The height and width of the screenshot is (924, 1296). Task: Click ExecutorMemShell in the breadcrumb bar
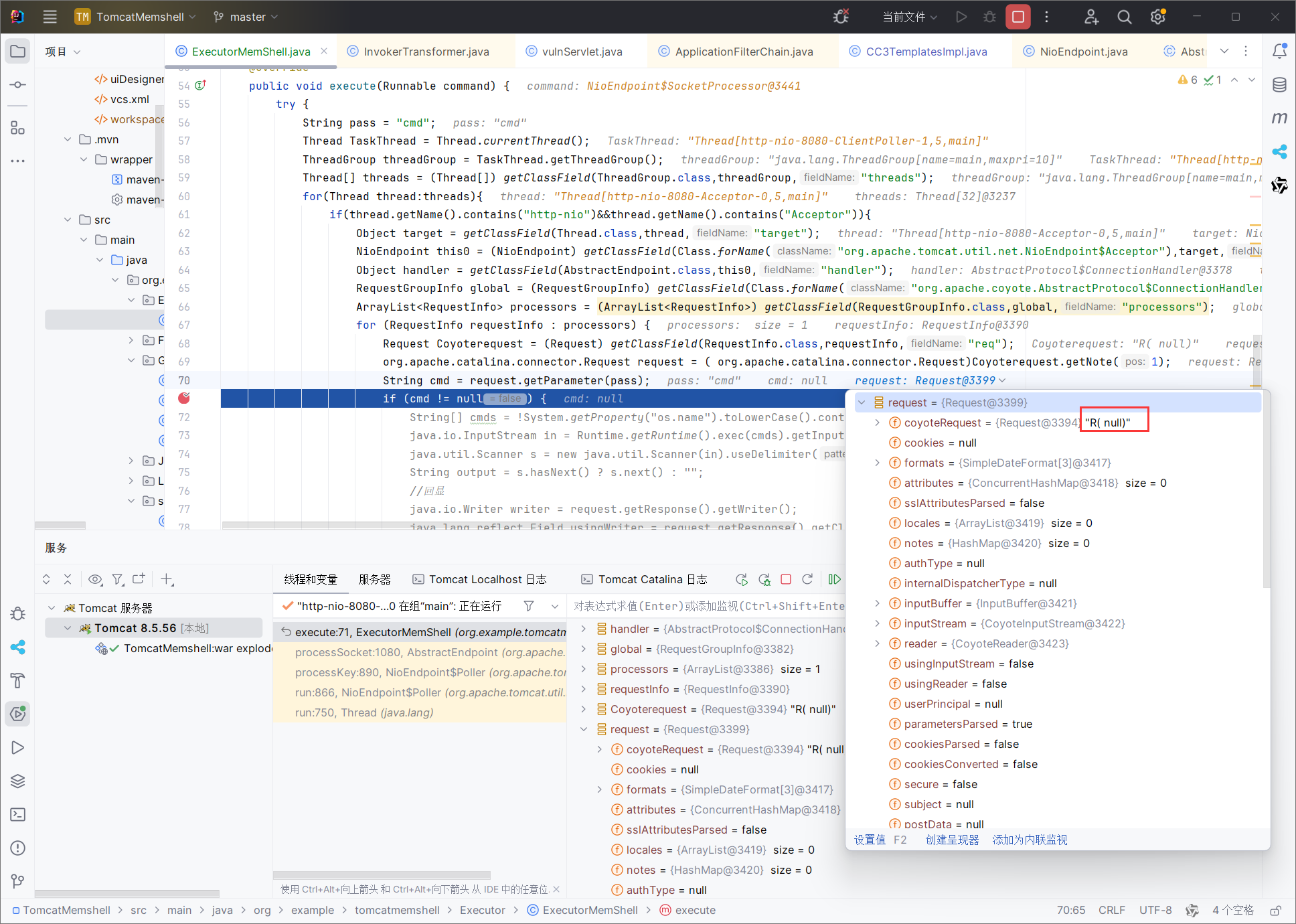point(582,910)
